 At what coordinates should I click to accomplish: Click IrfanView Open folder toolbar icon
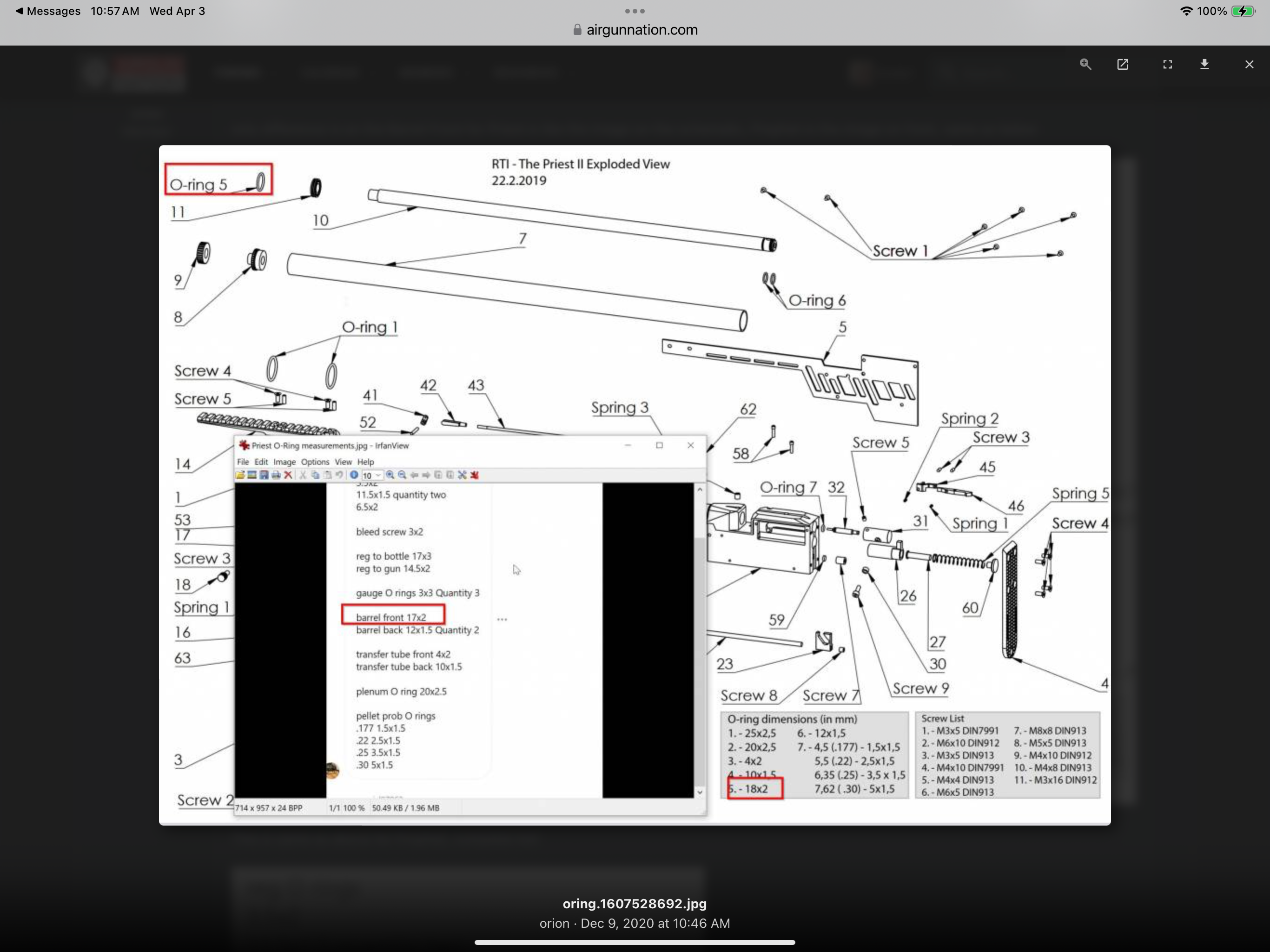(x=240, y=475)
